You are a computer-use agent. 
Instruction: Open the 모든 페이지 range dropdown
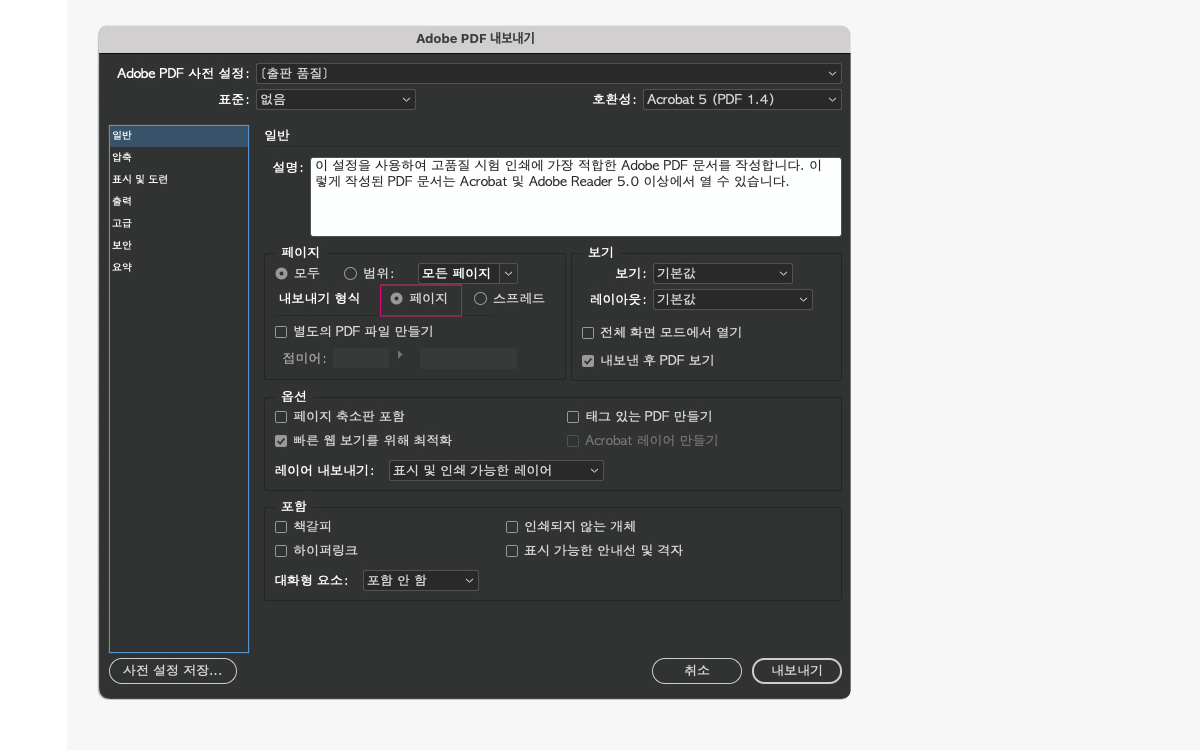coord(465,273)
